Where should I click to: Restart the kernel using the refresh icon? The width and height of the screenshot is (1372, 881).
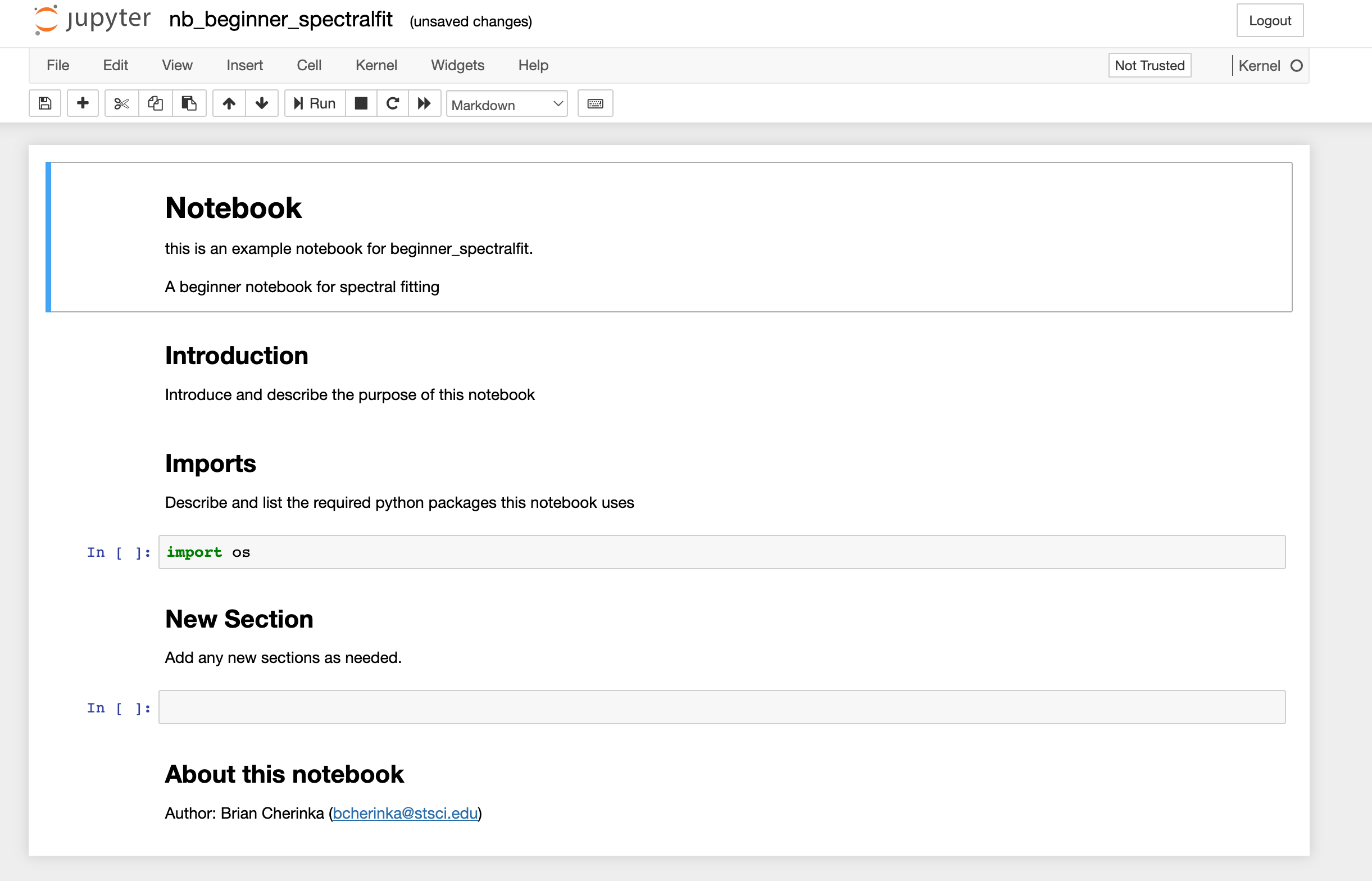tap(392, 103)
